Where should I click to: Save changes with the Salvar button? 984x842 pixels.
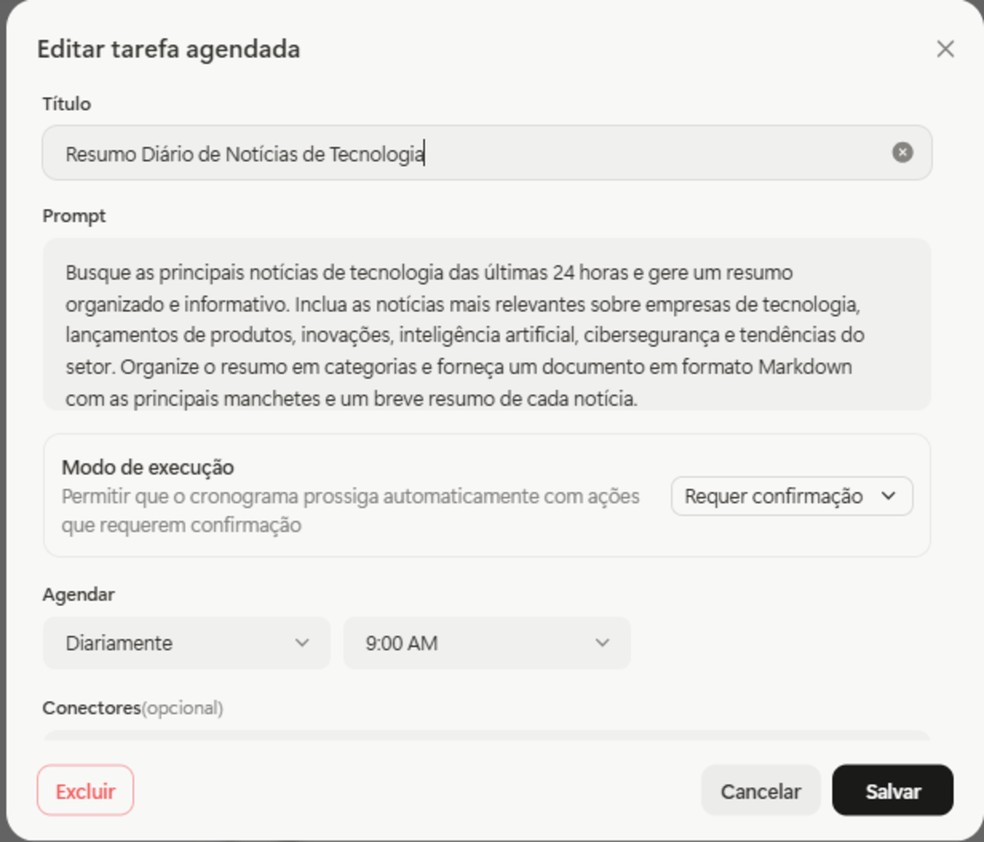click(x=892, y=791)
